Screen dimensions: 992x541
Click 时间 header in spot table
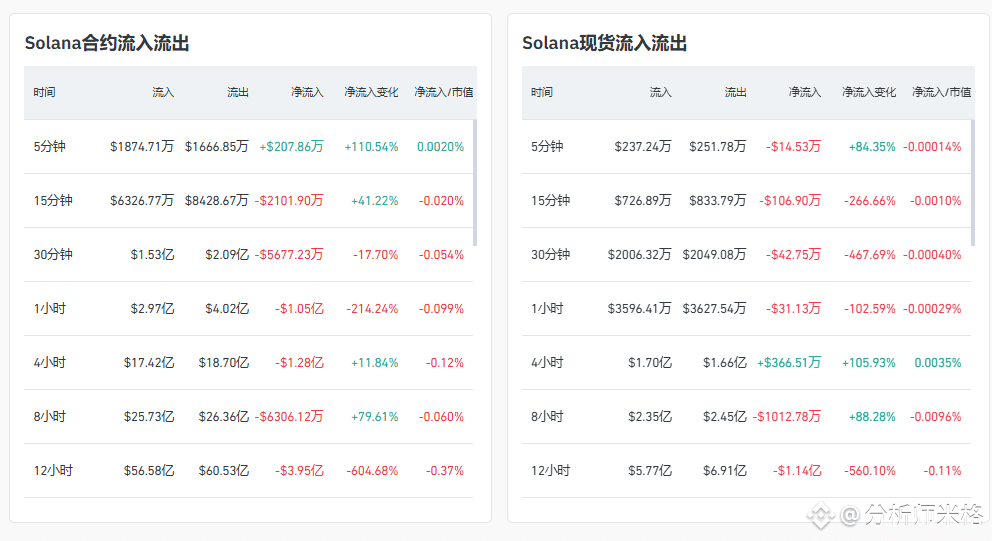pos(542,92)
